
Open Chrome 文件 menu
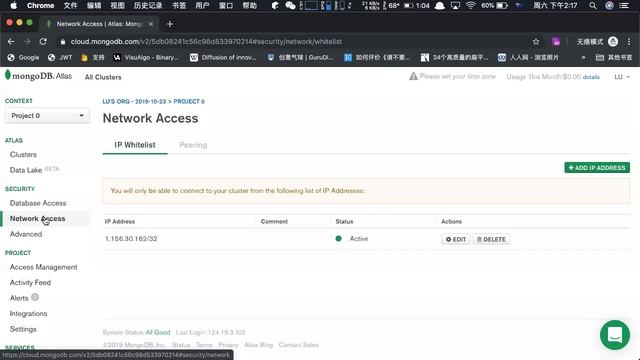[70, 6]
